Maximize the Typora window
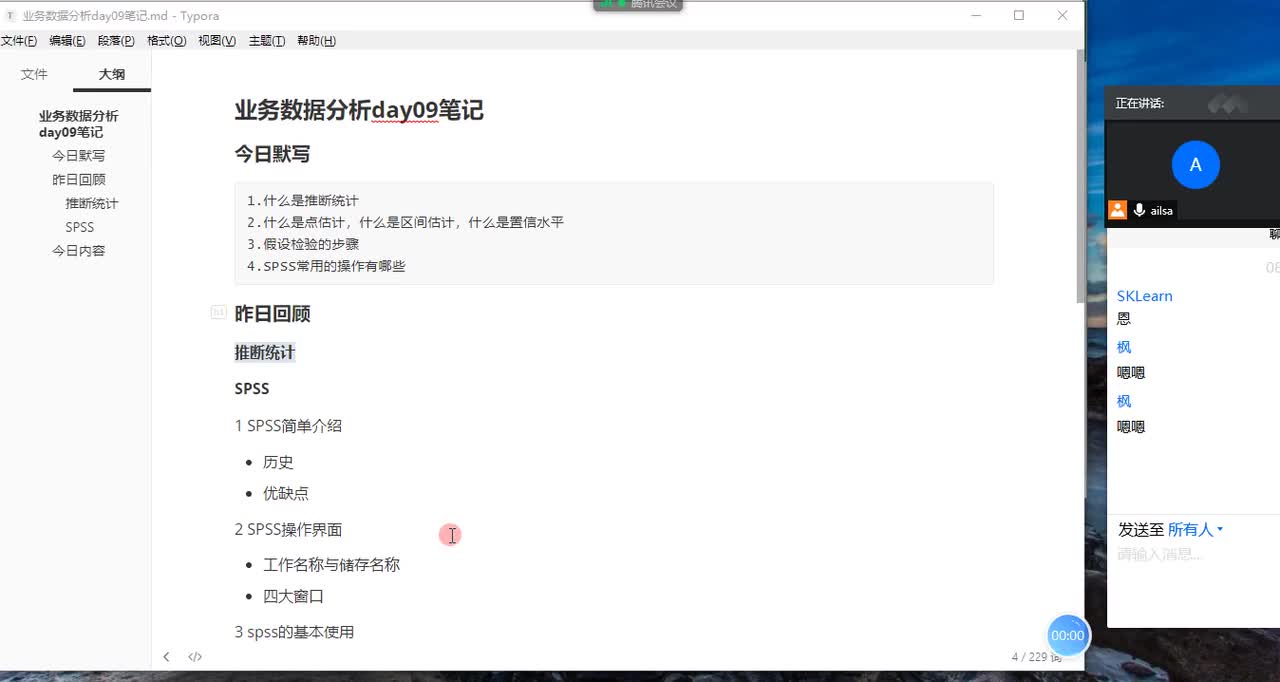This screenshot has width=1280, height=682. click(1019, 15)
